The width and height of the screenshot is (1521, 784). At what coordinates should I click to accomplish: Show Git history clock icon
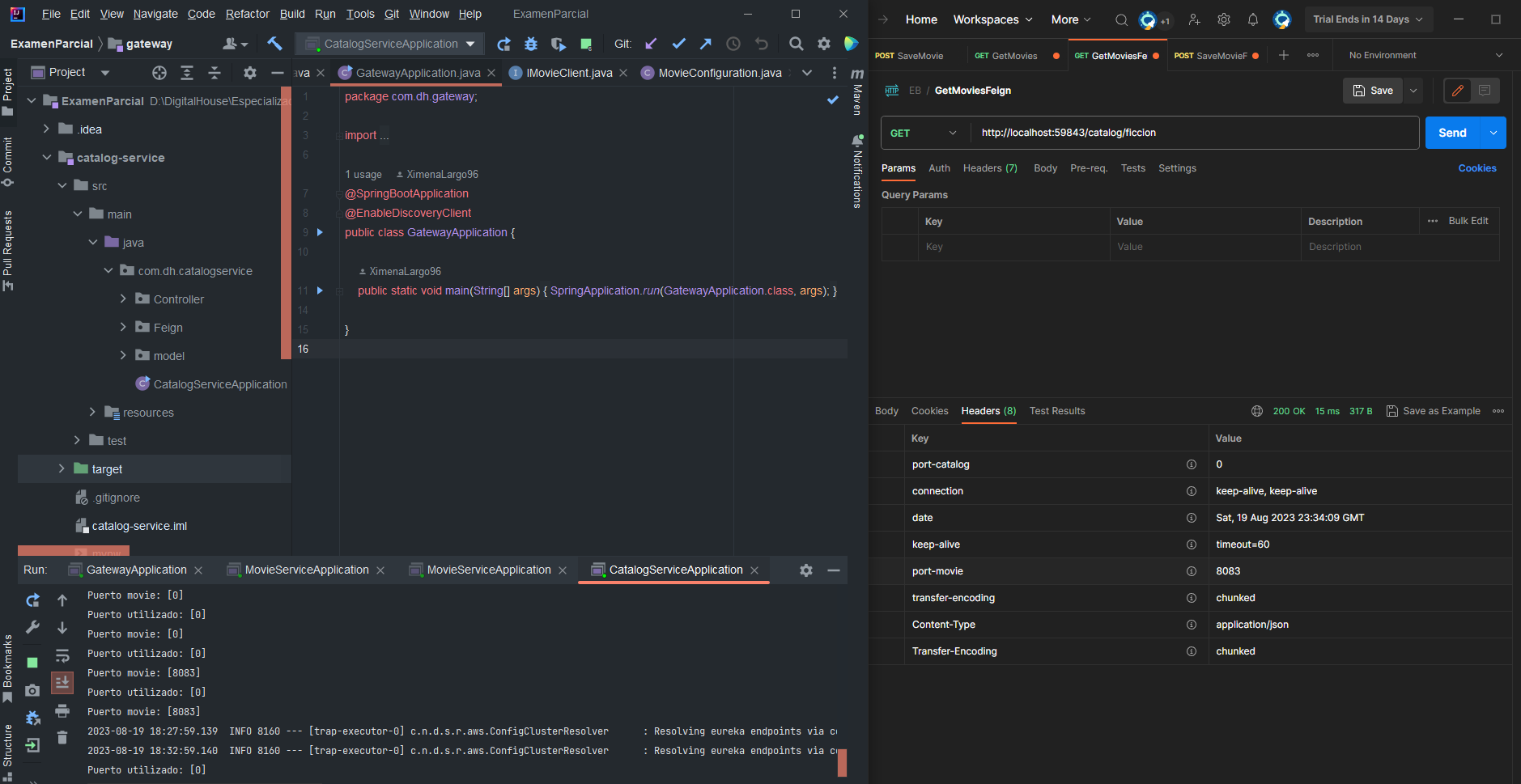tap(733, 44)
